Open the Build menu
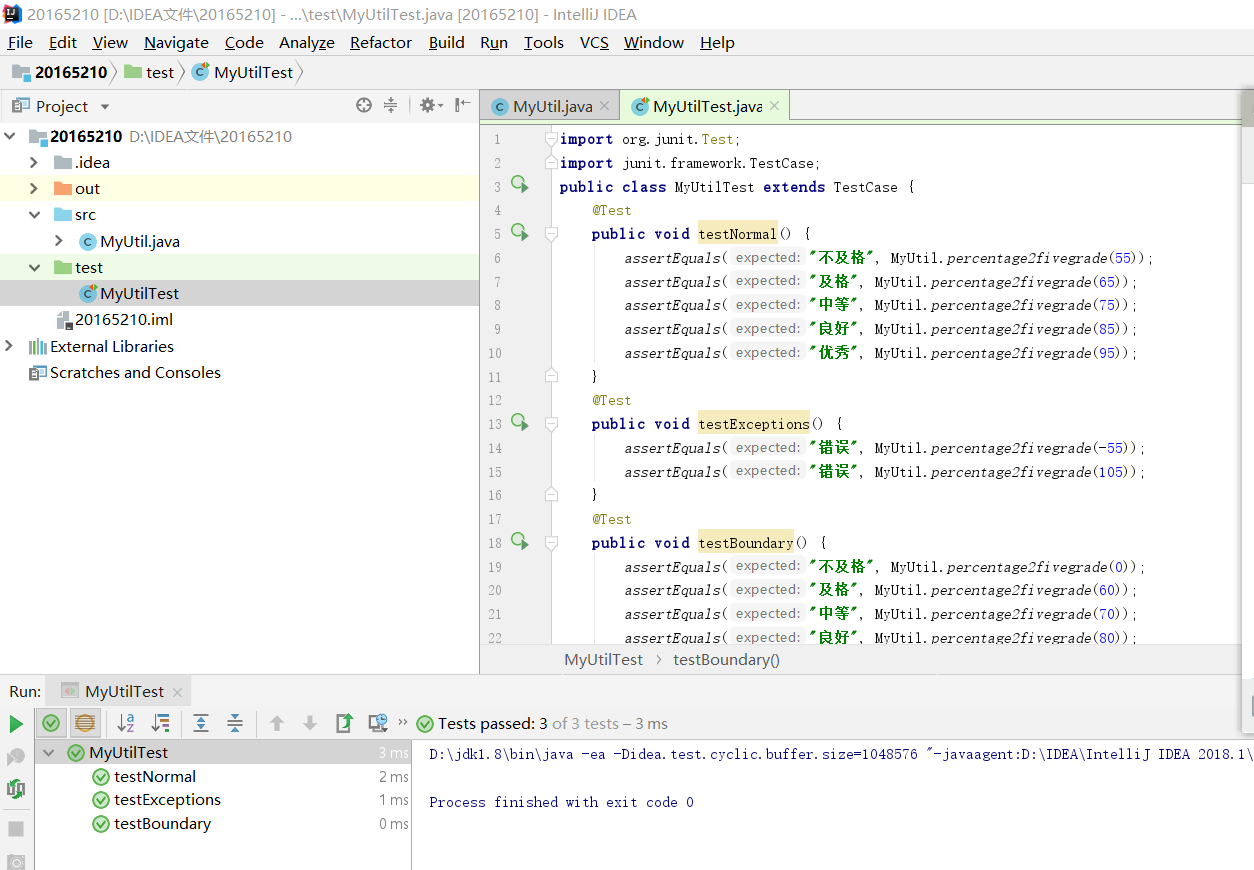The height and width of the screenshot is (870, 1254). point(446,42)
